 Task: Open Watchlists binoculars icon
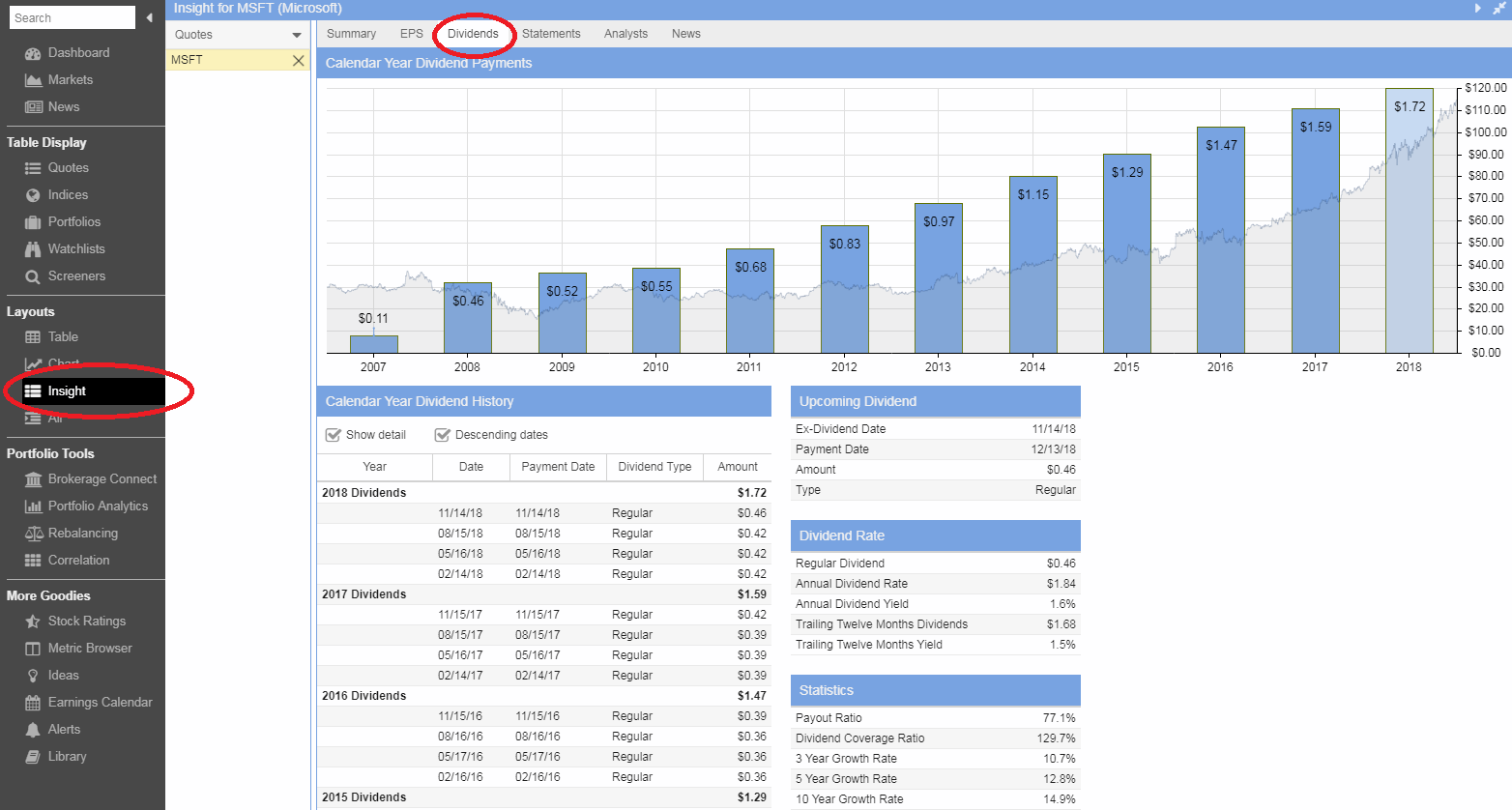tap(33, 249)
